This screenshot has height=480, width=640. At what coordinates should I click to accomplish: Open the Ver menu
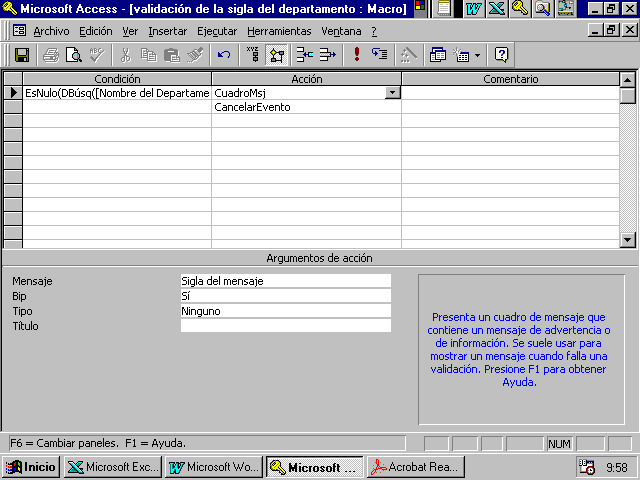130,31
